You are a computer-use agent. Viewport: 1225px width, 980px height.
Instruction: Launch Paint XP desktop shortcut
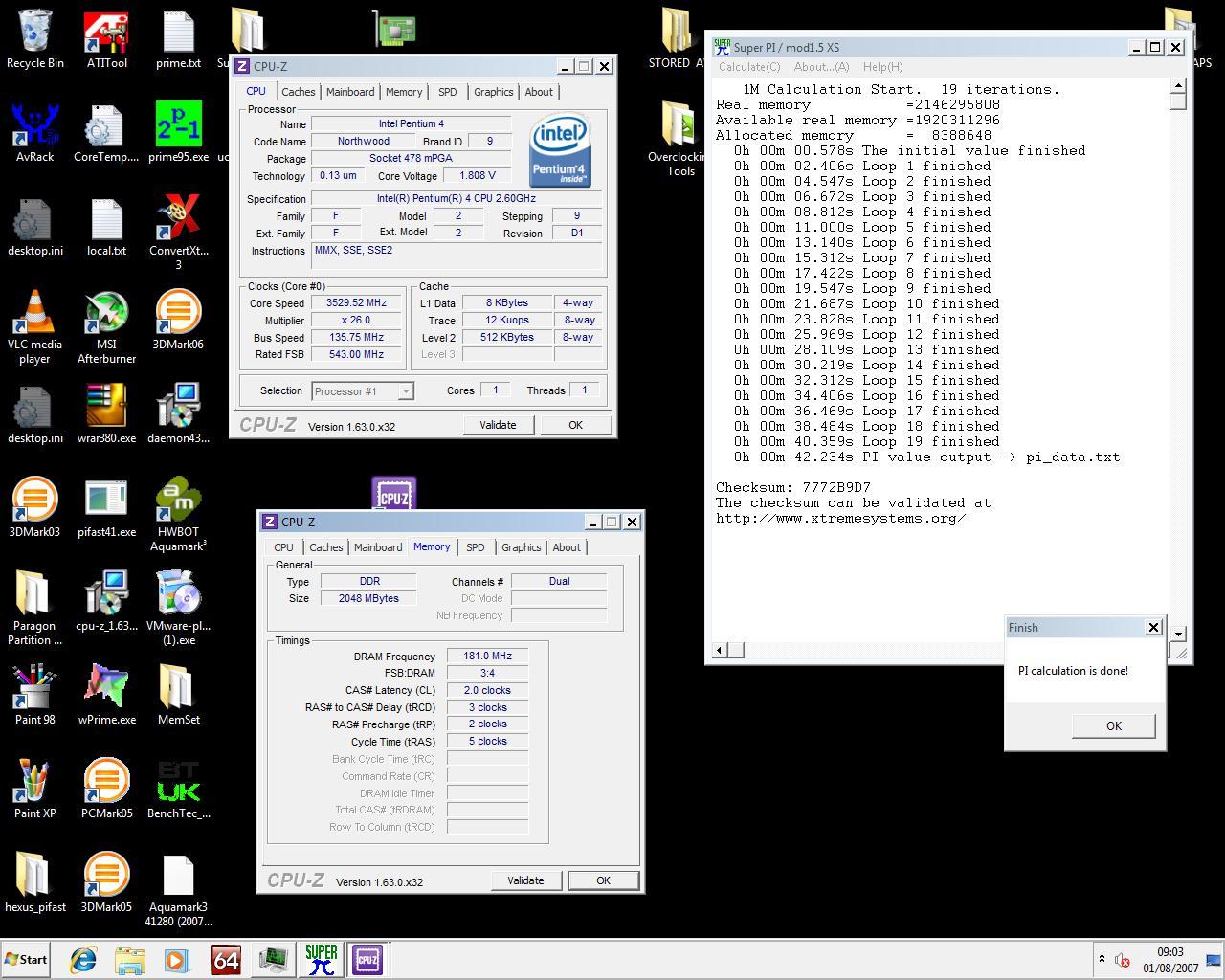pos(34,790)
